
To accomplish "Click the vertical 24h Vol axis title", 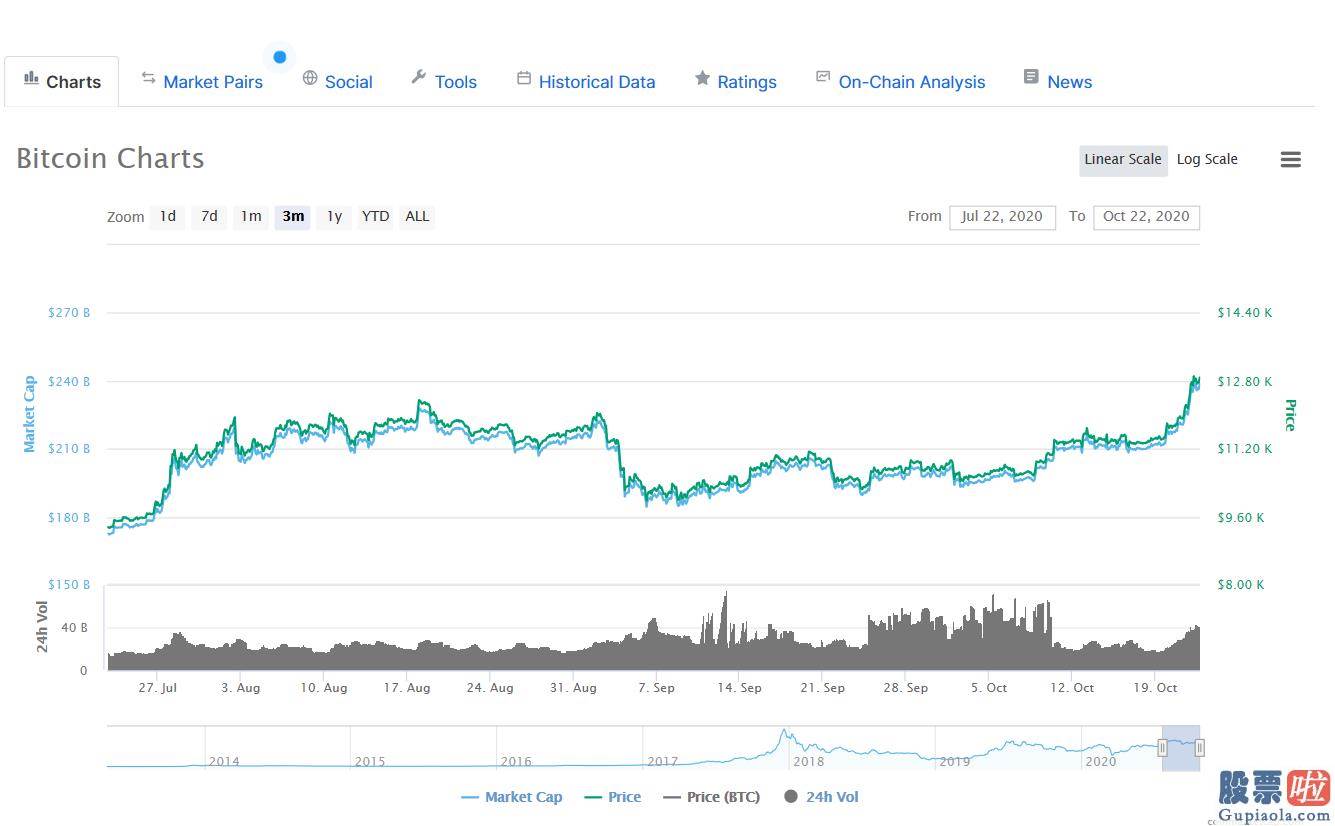I will [42, 627].
